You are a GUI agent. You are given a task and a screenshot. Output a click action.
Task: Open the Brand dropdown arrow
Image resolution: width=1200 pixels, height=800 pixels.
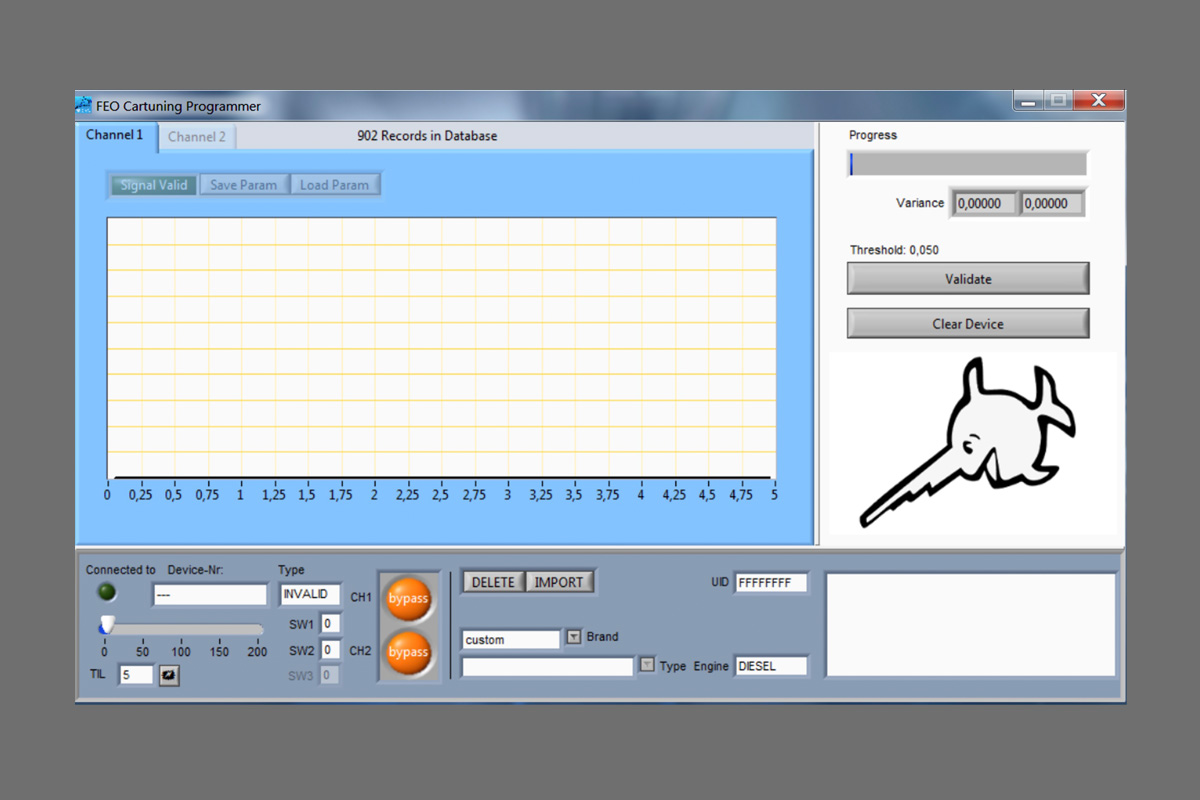point(574,637)
